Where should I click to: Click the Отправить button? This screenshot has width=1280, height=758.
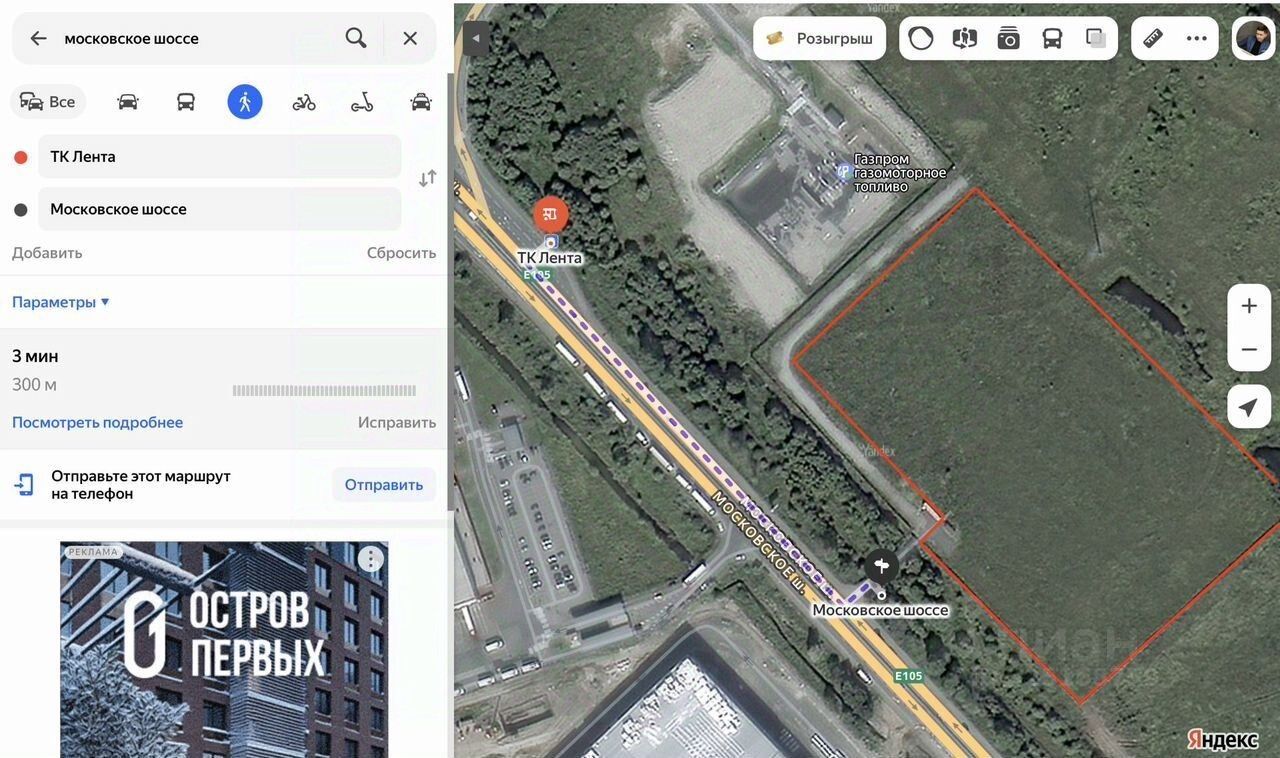coord(384,485)
